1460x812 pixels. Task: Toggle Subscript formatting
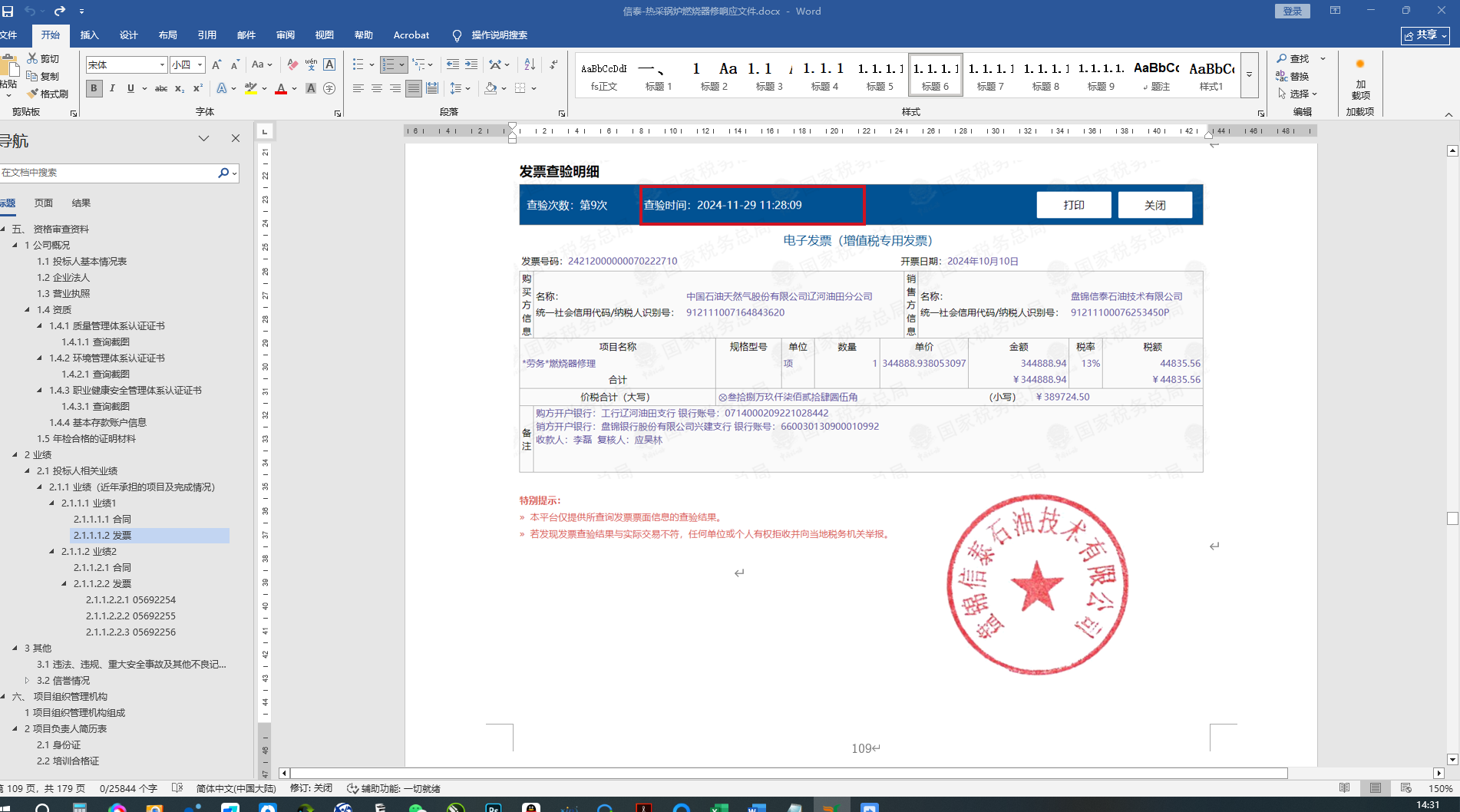pos(180,88)
